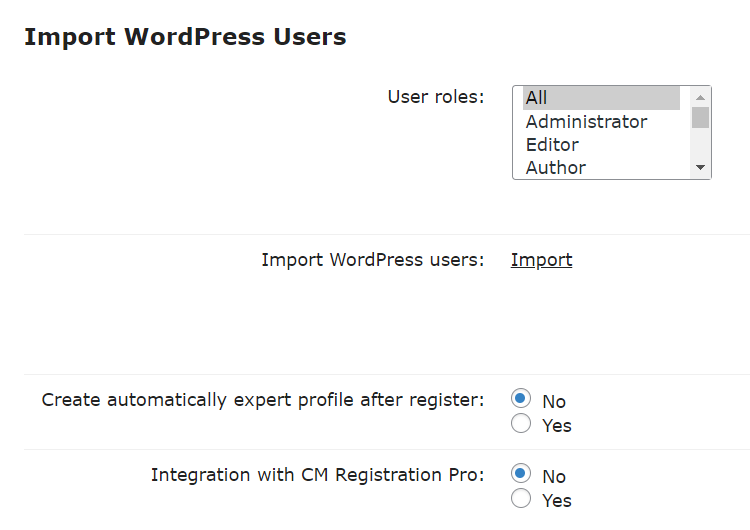Screen dimensions: 750x530
Task: Set automatic expert profile creation to Yes
Action: (x=521, y=423)
